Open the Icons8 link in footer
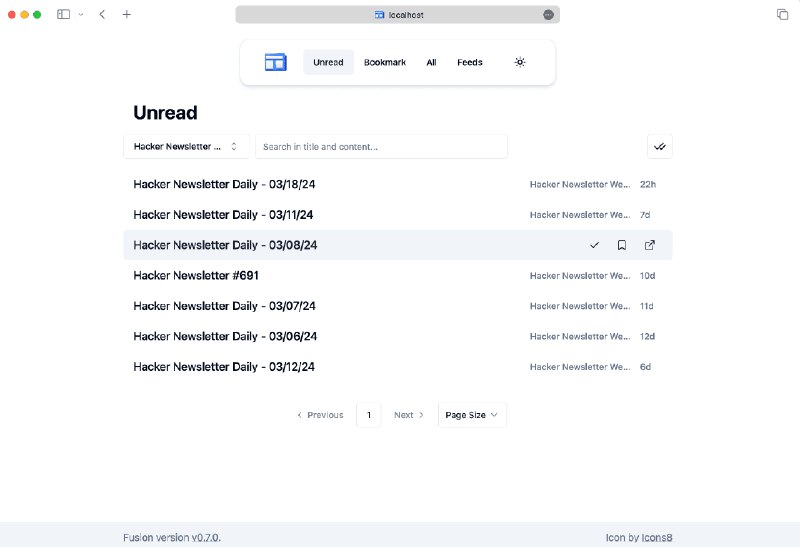This screenshot has height=547, width=800. (x=653, y=538)
